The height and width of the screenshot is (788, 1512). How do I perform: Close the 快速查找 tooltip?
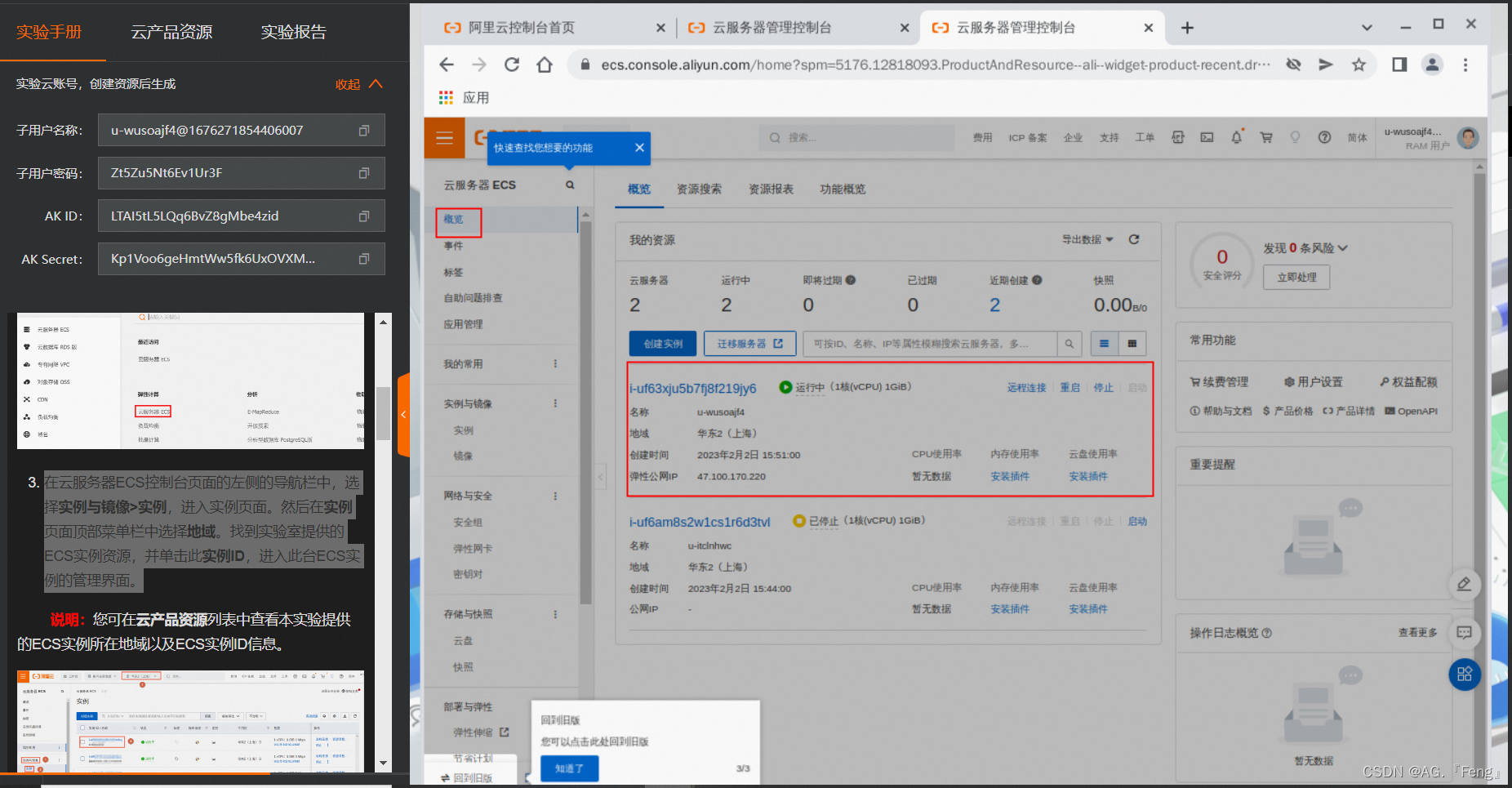click(x=639, y=148)
